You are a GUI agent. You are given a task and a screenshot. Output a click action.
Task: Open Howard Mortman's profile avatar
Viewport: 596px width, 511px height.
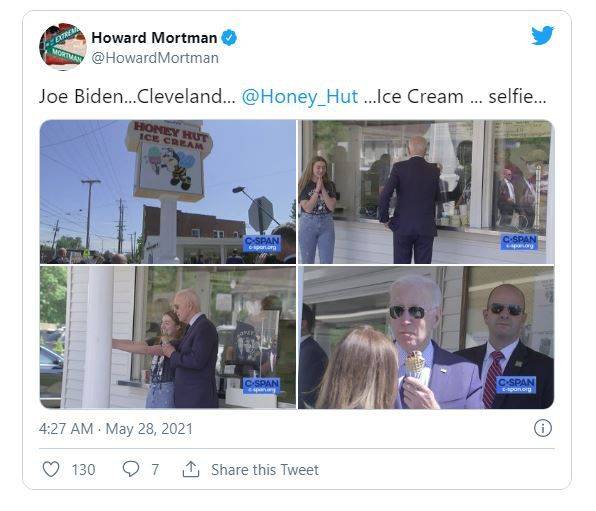coord(63,47)
